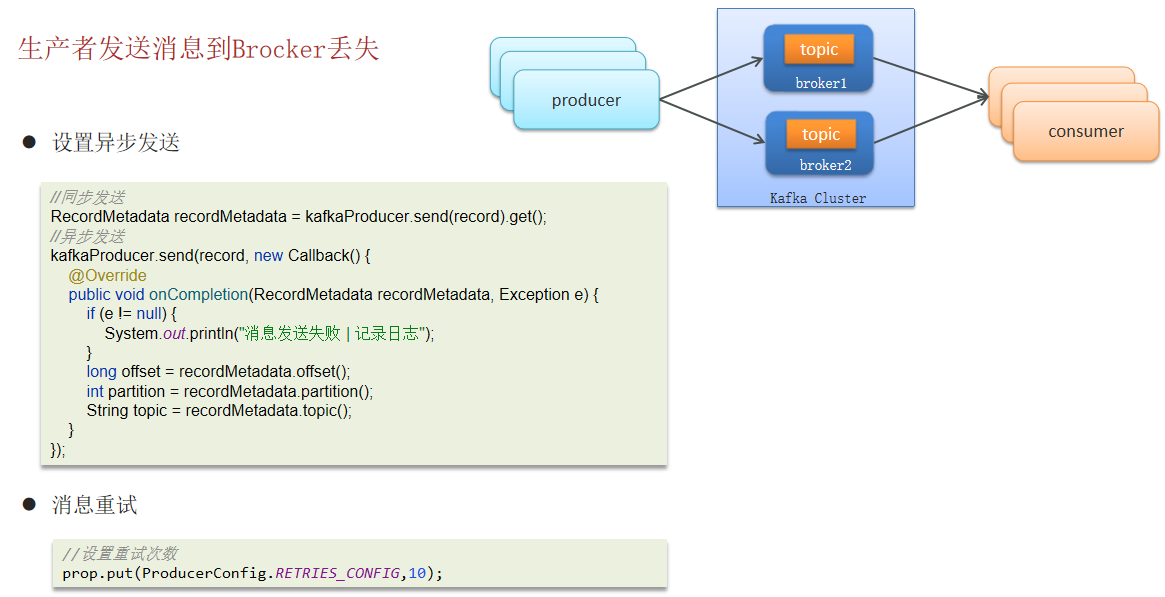The width and height of the screenshot is (1165, 597).
Task: Select the broker2 text label
Action: 825,166
